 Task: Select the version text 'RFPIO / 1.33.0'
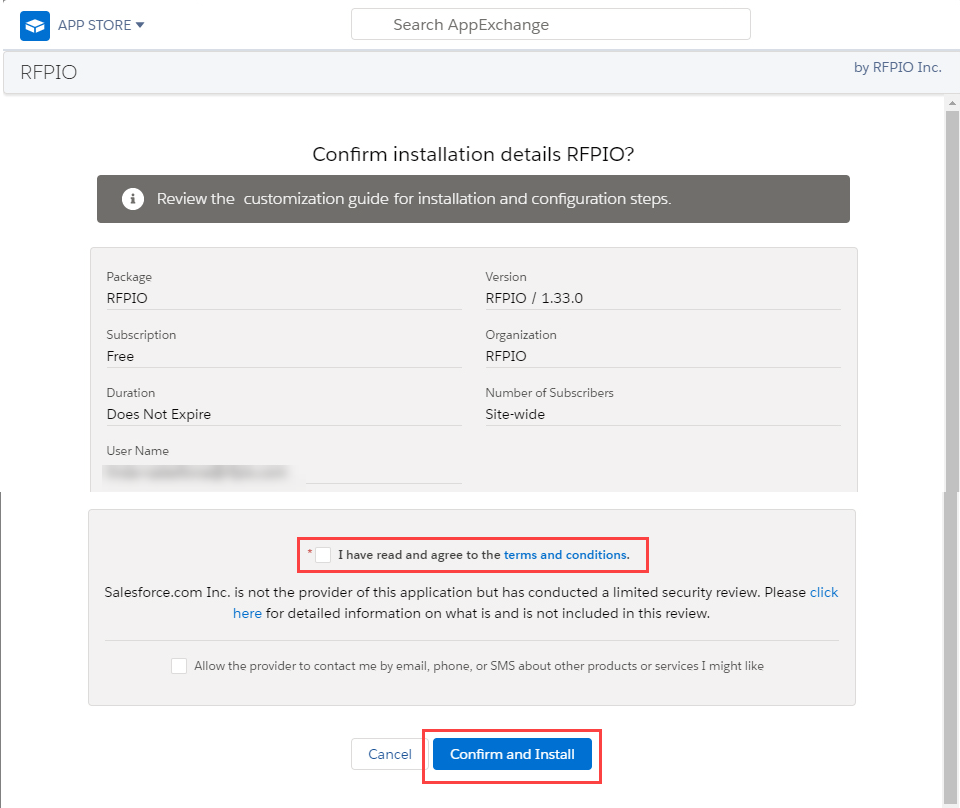(x=534, y=298)
